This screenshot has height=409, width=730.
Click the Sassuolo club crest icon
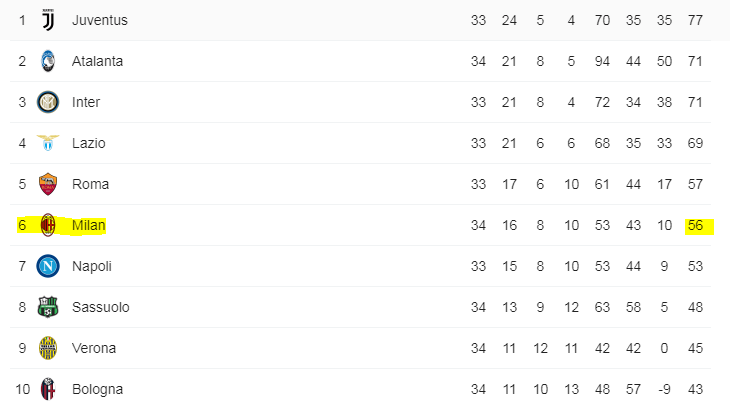pyautogui.click(x=47, y=307)
